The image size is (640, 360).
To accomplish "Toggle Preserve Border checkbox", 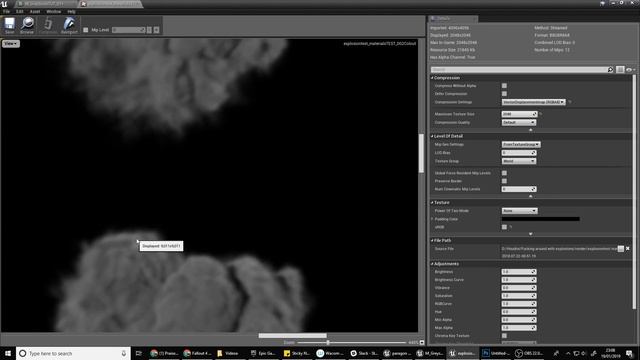I will [504, 181].
